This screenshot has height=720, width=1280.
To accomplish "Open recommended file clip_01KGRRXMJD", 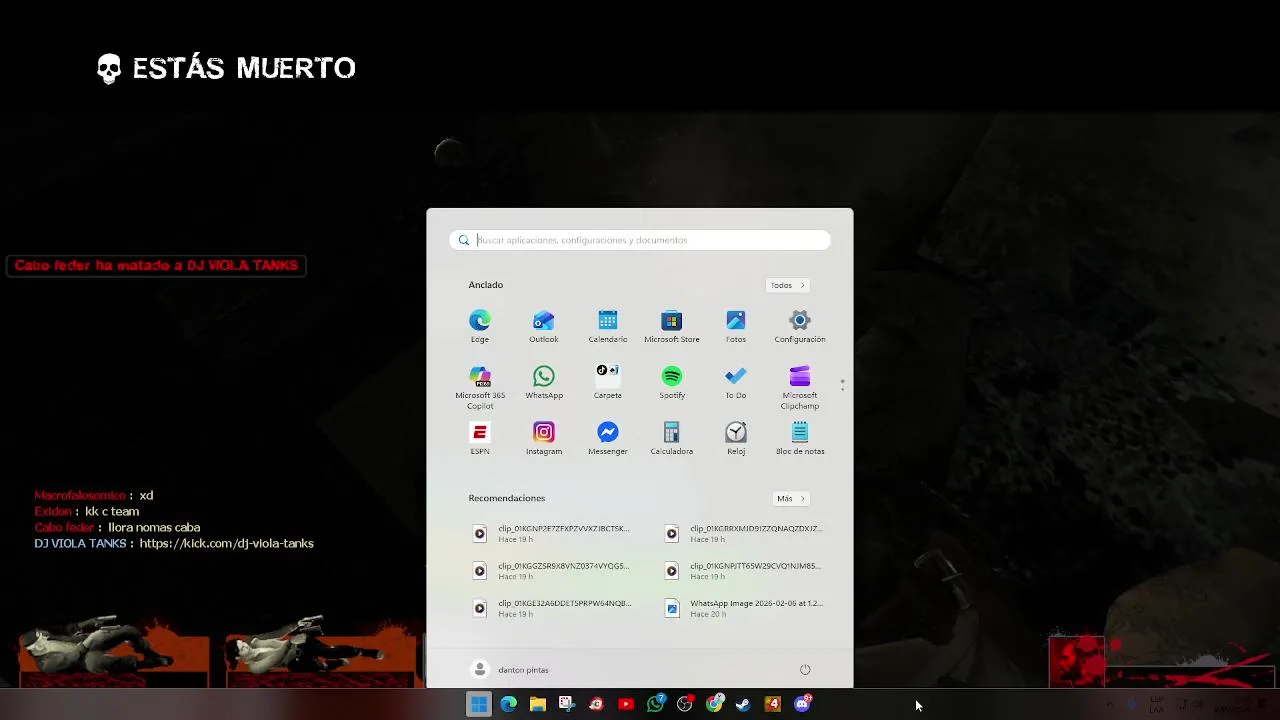I will pyautogui.click(x=743, y=534).
